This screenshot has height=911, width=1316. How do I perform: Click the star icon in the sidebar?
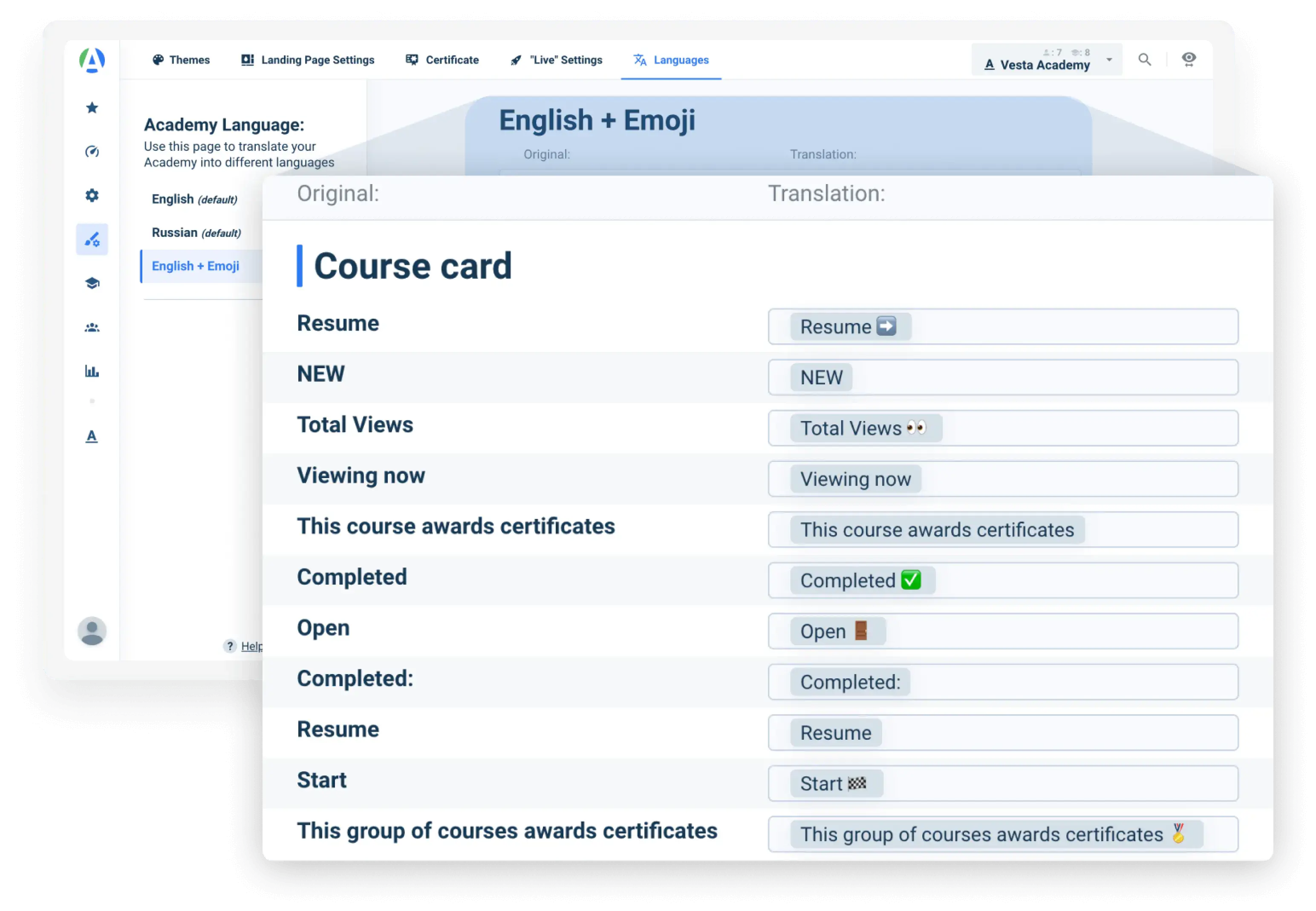(x=92, y=108)
